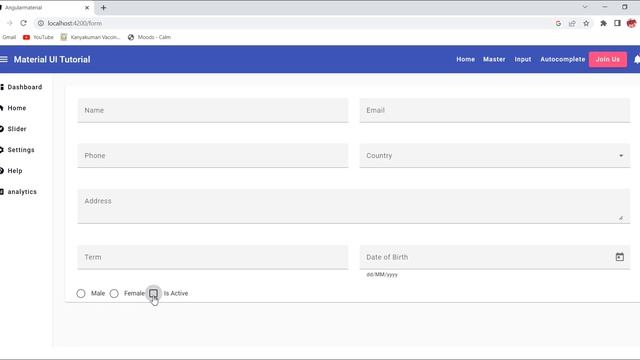
Task: Focus the Term input field
Action: (213, 257)
